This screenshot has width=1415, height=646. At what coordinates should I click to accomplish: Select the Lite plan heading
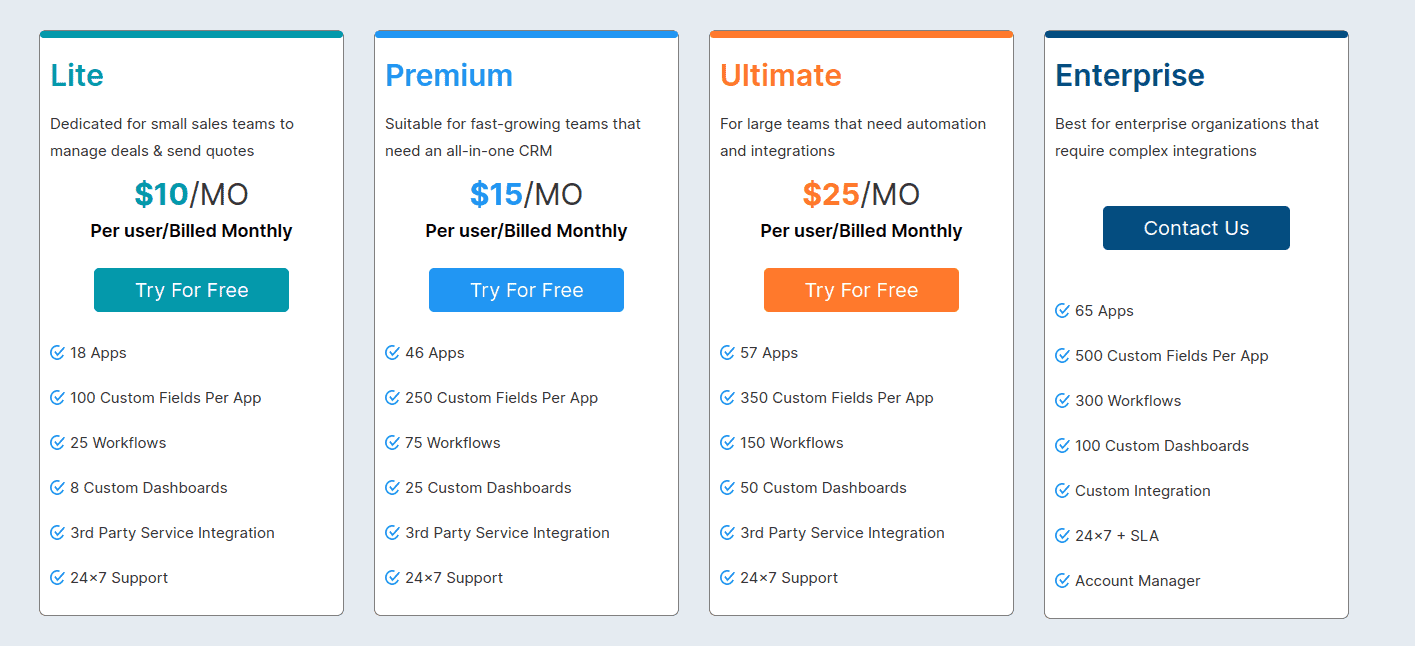[x=77, y=75]
